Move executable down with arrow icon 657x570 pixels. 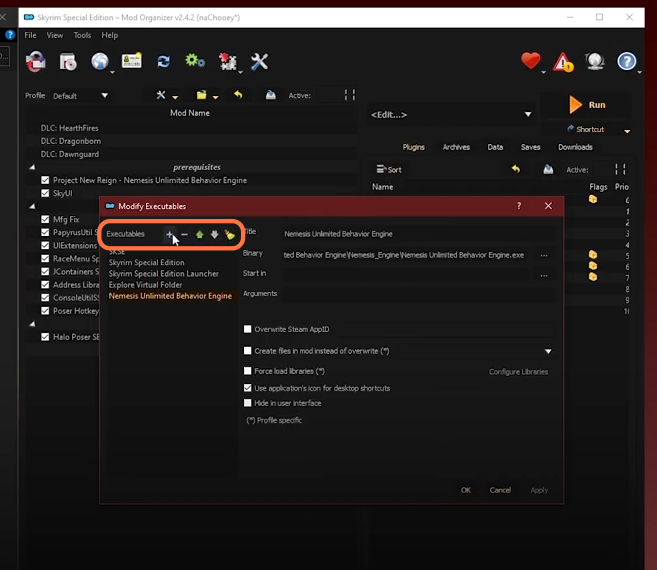215,235
